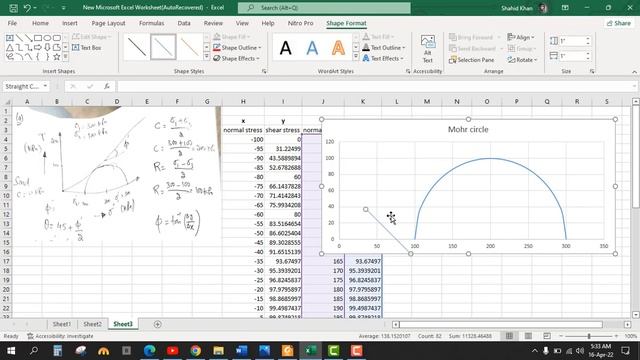Apply blue WordArt style A
The width and height of the screenshot is (640, 360).
pos(312,48)
